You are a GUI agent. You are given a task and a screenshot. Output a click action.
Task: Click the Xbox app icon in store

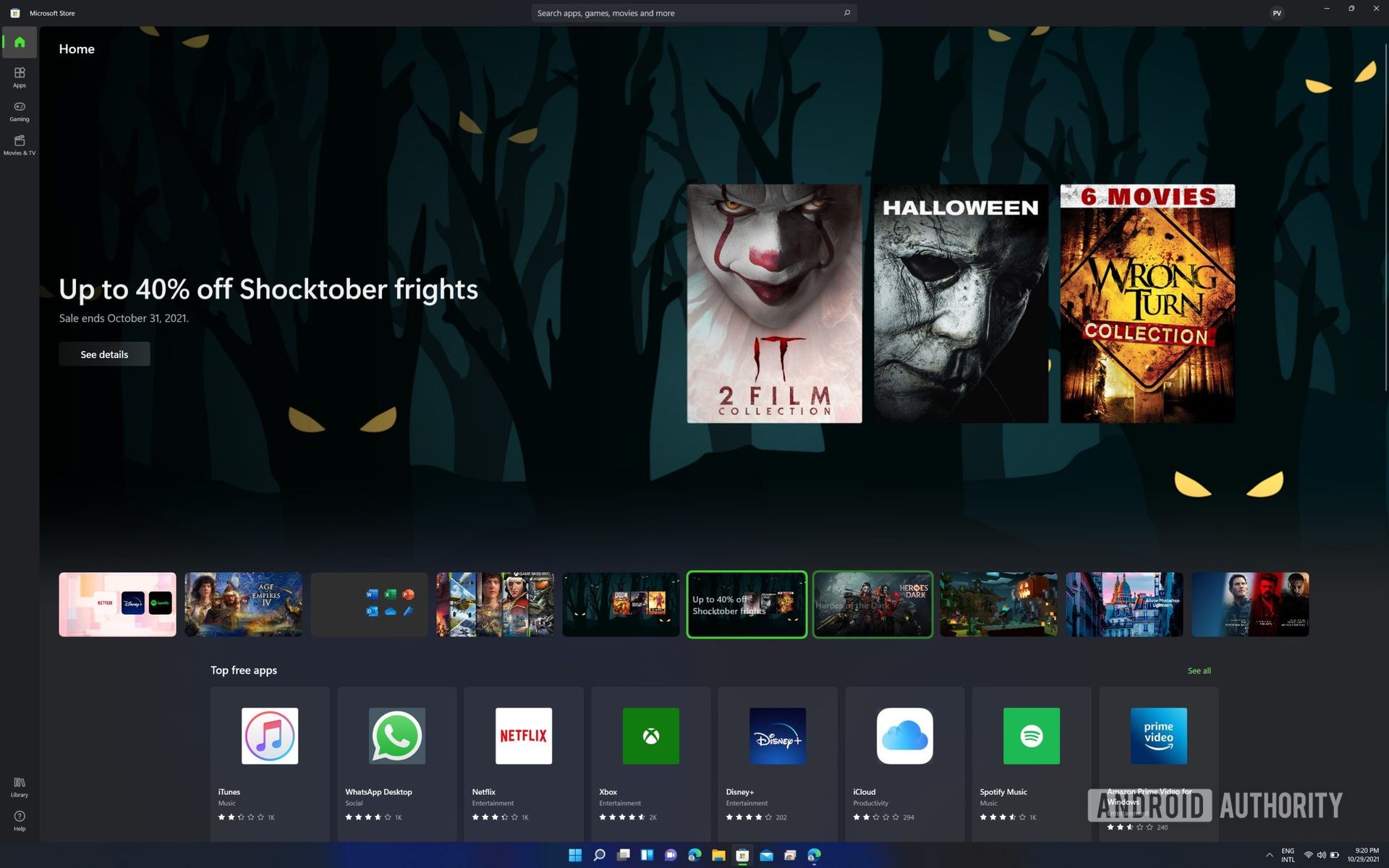[650, 735]
